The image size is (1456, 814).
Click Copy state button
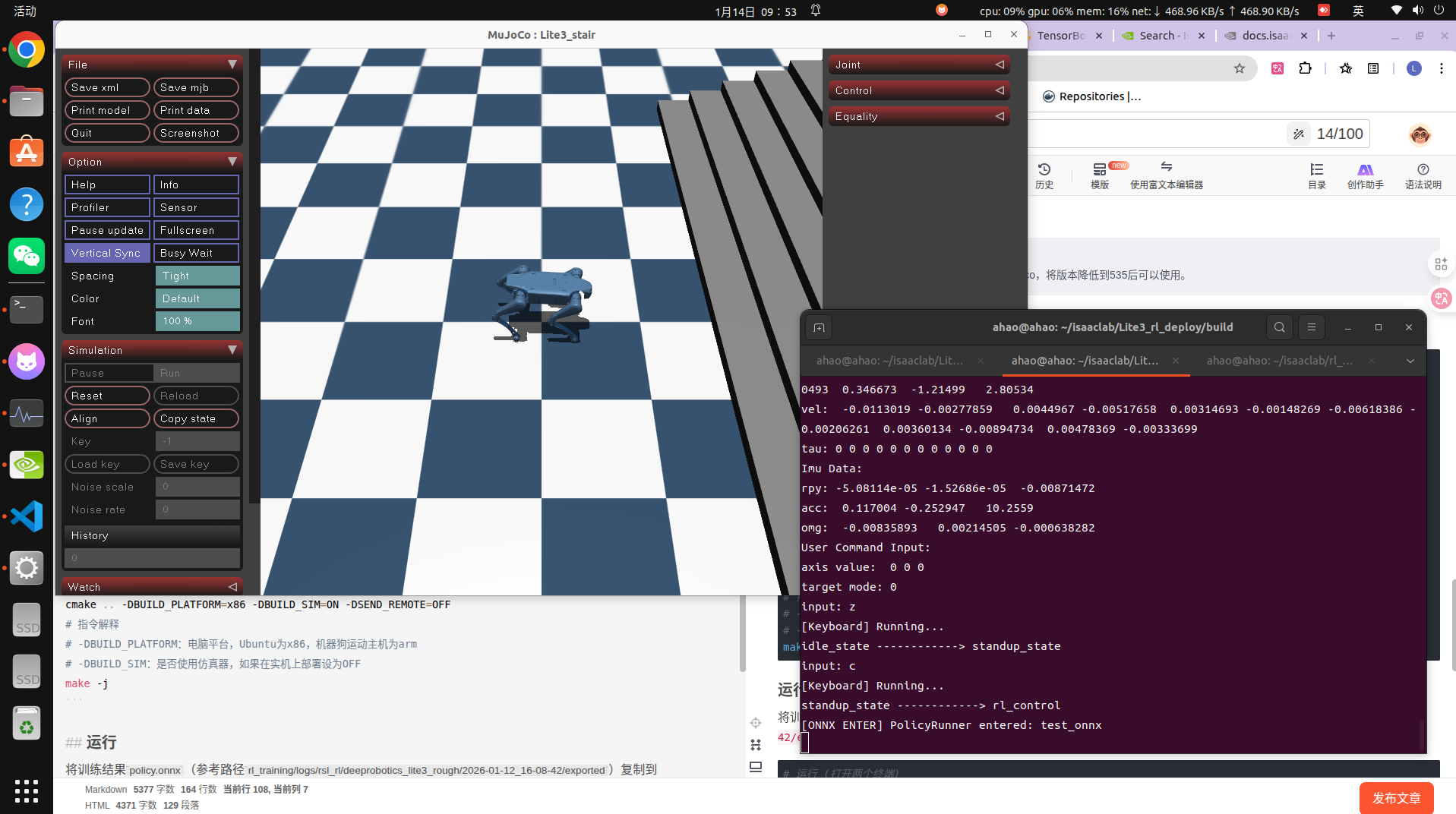click(x=196, y=418)
